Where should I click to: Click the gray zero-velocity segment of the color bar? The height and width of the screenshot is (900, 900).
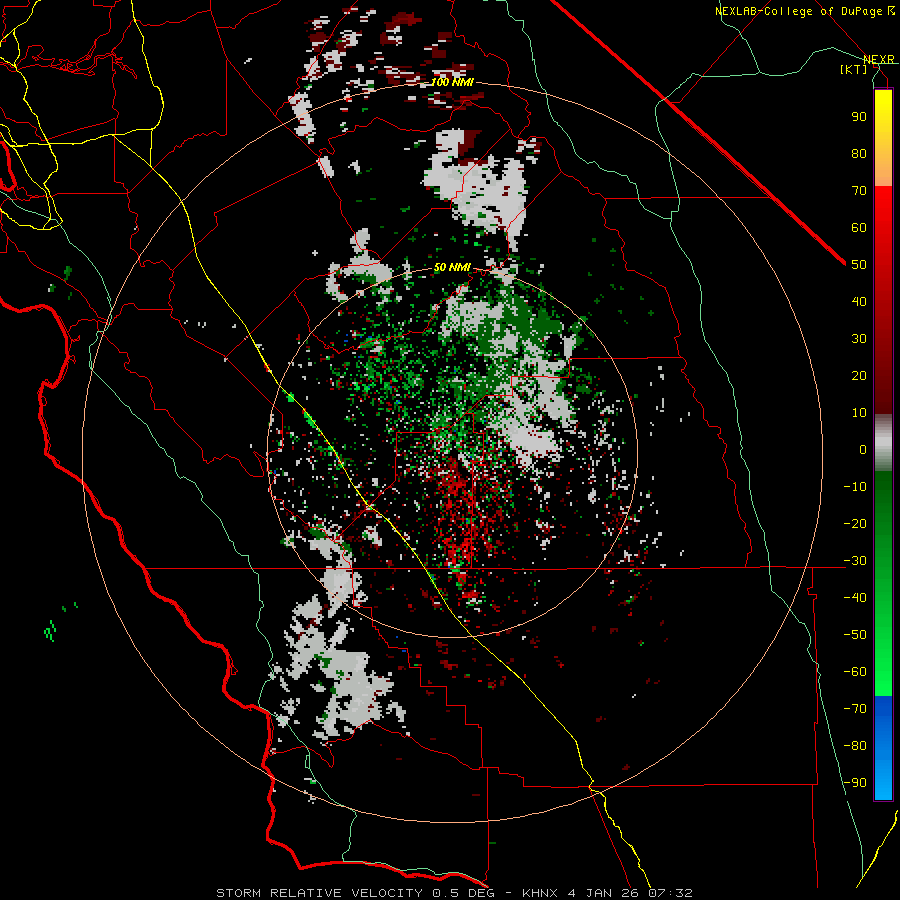click(883, 445)
